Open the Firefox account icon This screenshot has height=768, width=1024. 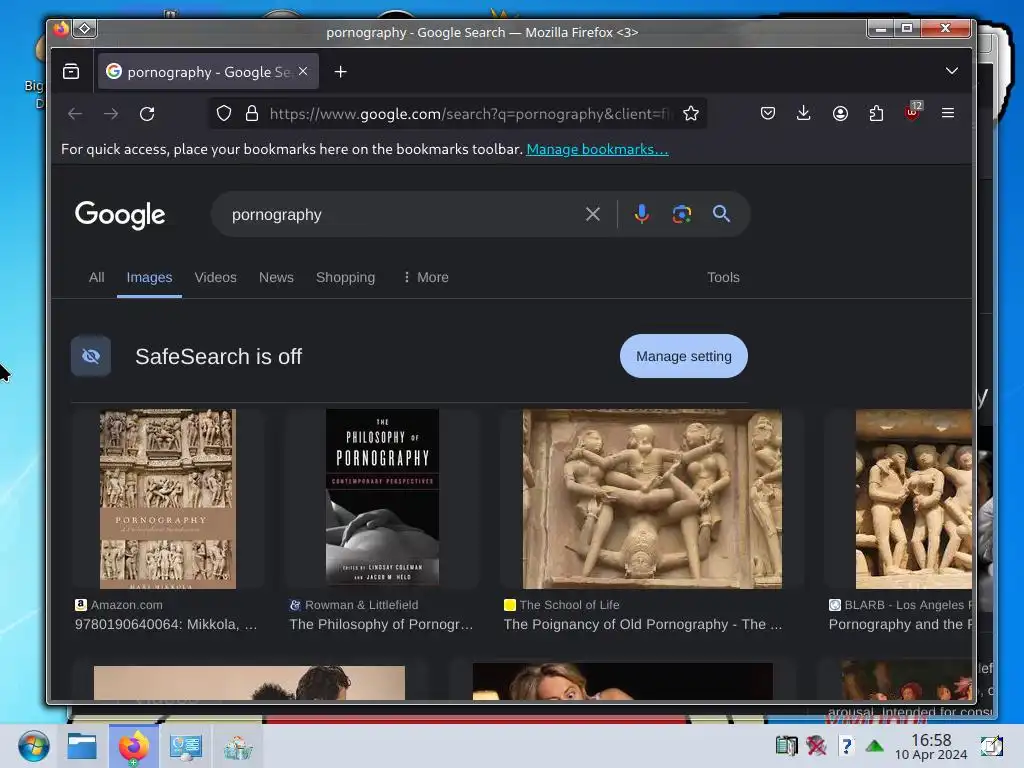coord(840,113)
